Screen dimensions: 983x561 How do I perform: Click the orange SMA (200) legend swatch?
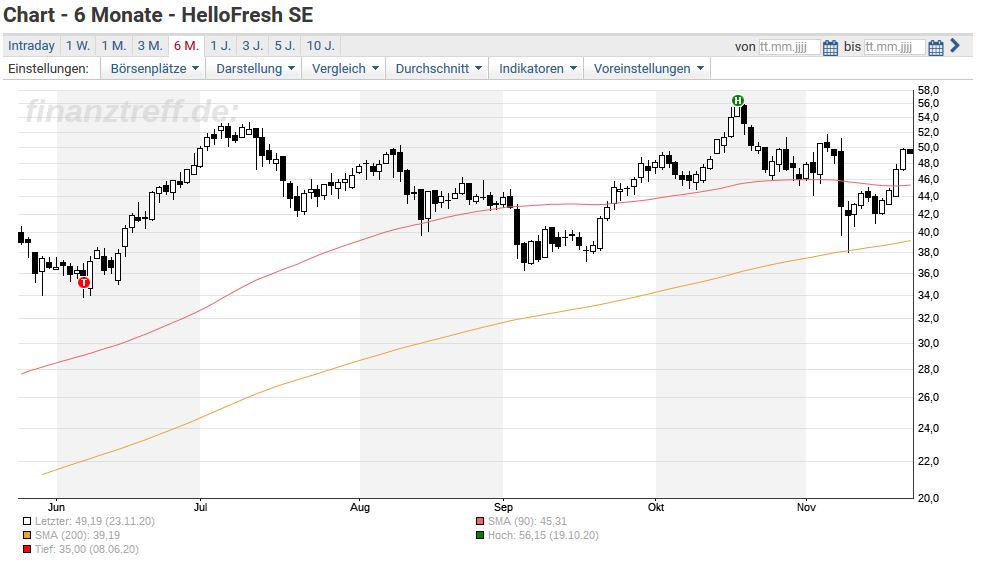coord(27,535)
